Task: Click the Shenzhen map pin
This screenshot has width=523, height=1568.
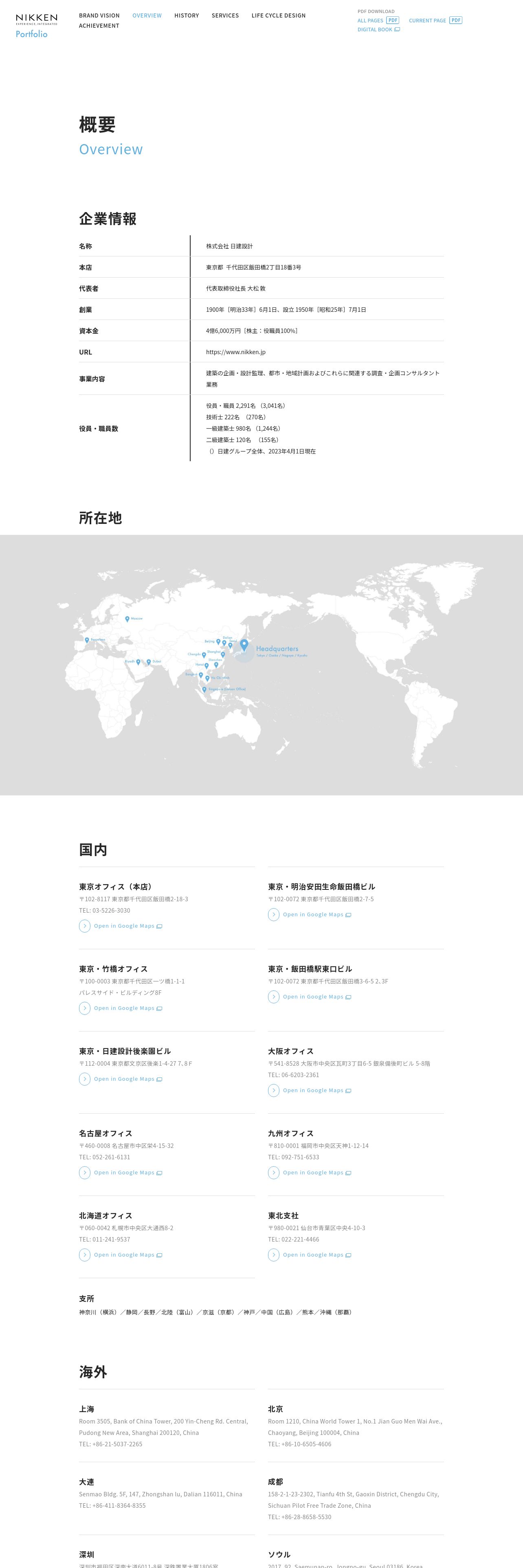Action: pos(216,665)
